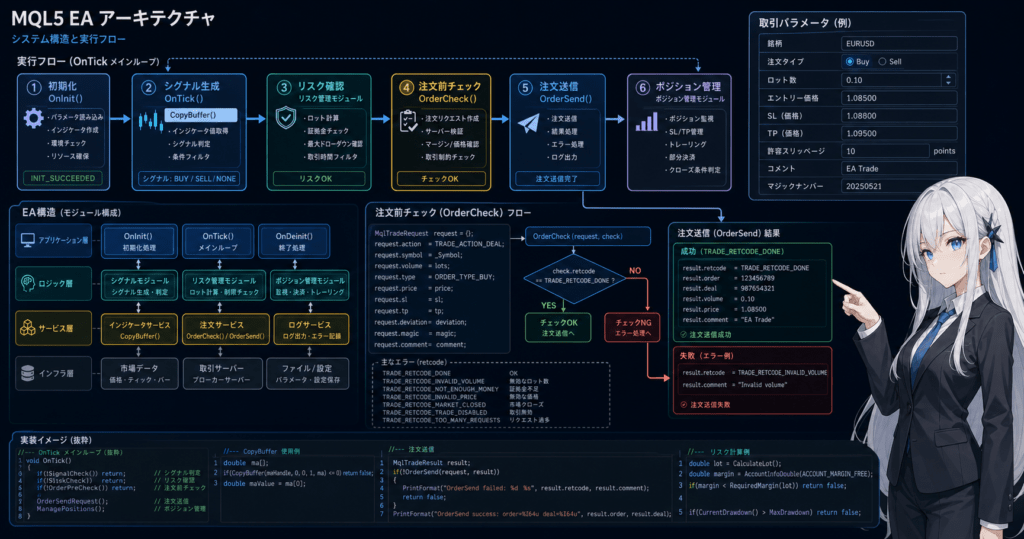Viewport: 1024px width, 539px height.
Task: Click TRADE_RETCODE_TOO_MANY_REQUESTS in the error list
Action: (x=441, y=420)
